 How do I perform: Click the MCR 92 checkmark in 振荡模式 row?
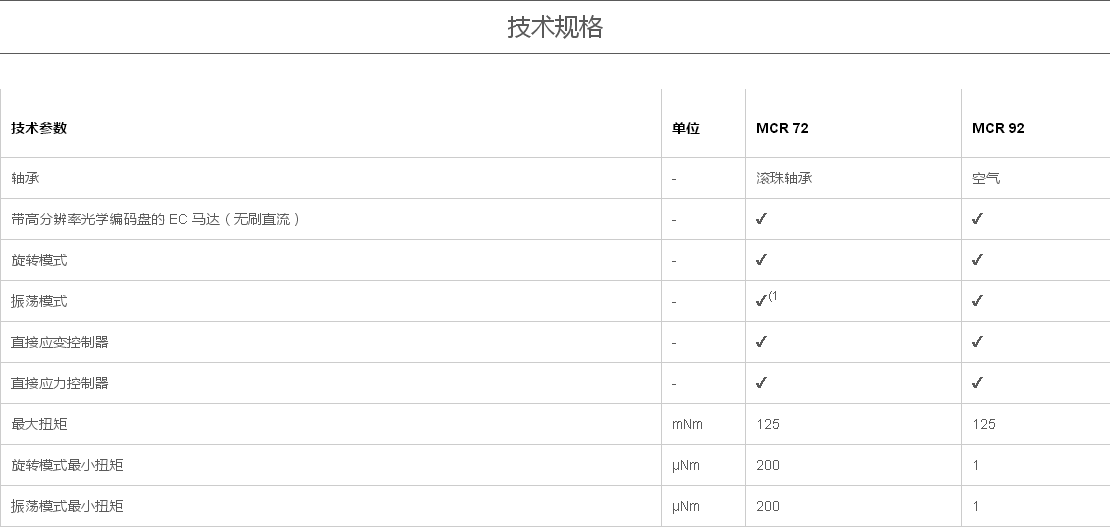977,301
